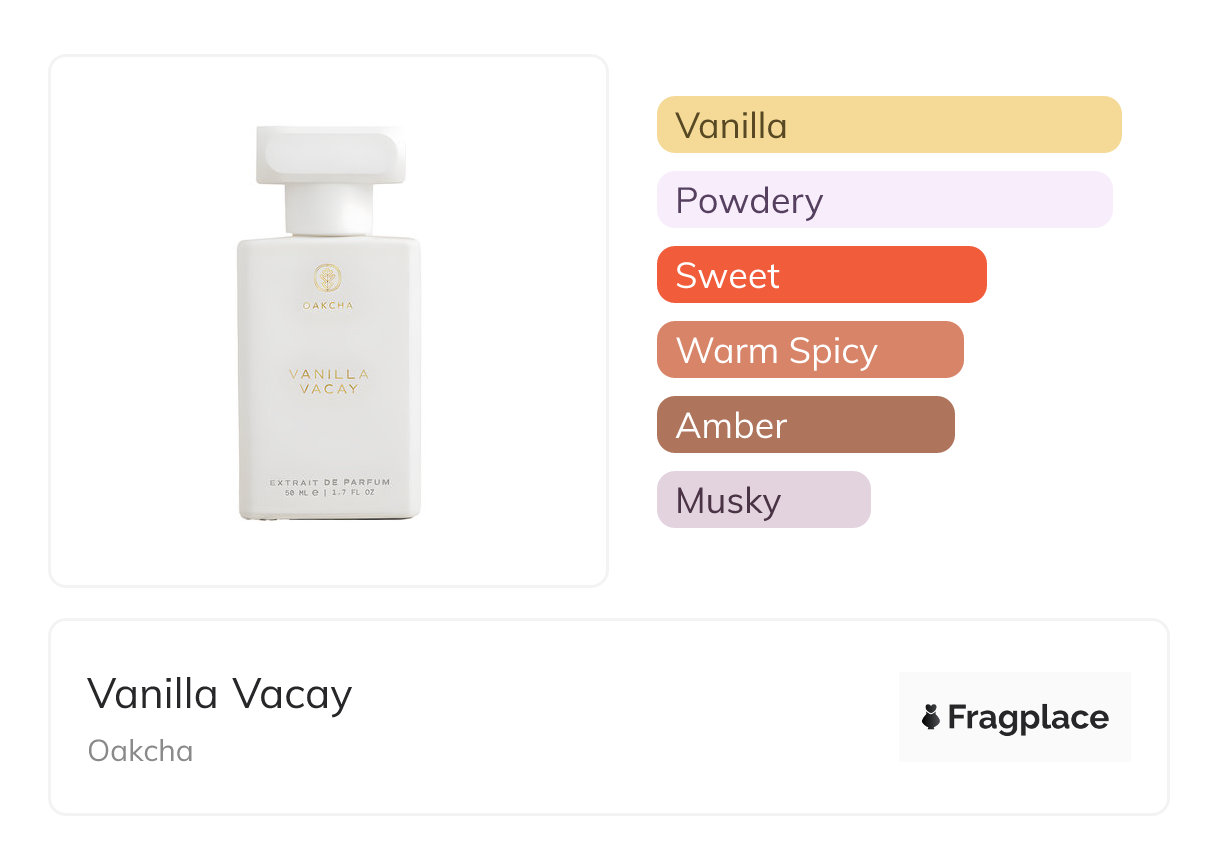Image resolution: width=1218 pixels, height=864 pixels.
Task: Click the gray Fragplace badge background
Action: (1015, 717)
